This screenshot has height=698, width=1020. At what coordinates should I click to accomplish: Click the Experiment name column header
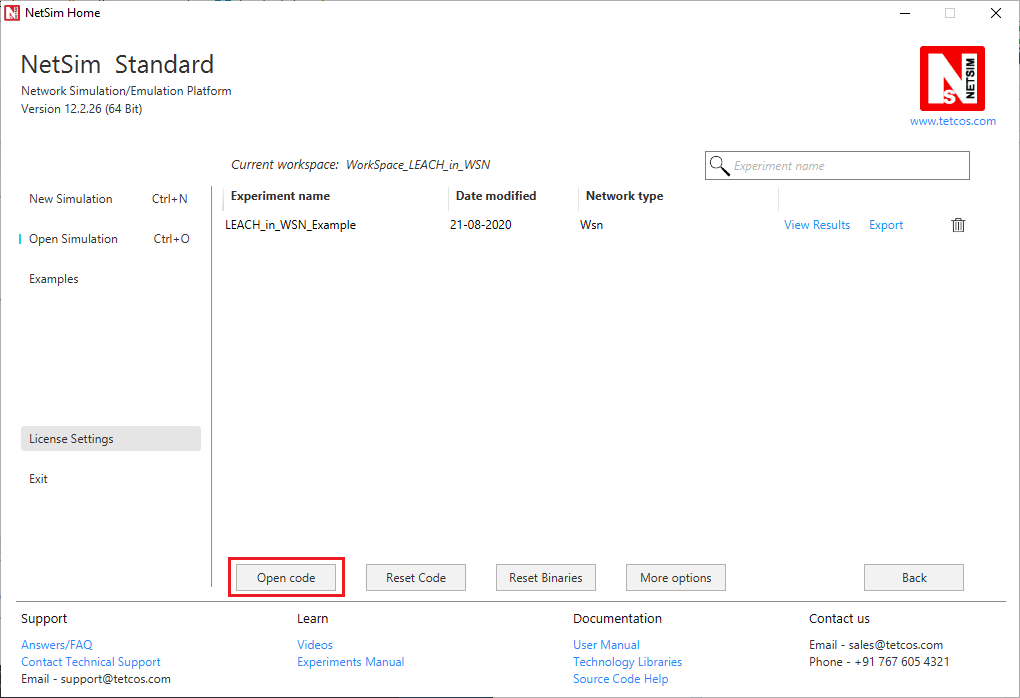[x=280, y=196]
